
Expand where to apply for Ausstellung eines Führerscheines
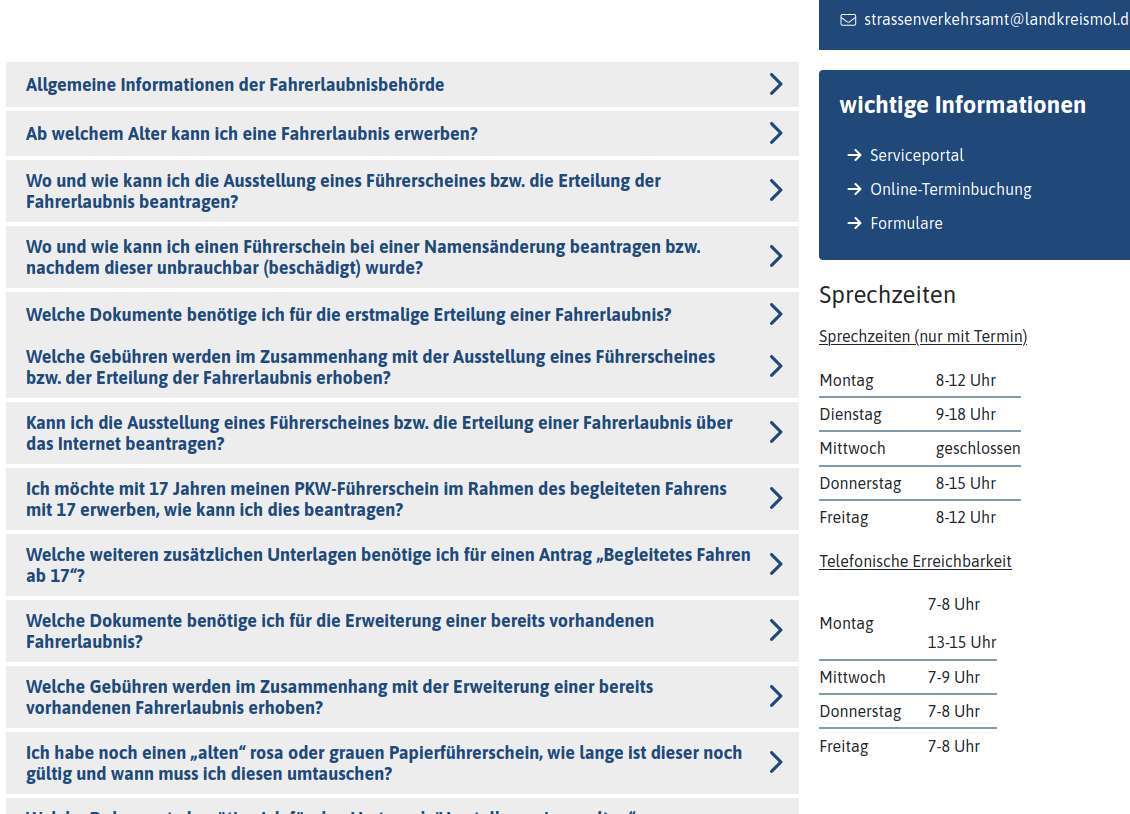click(343, 191)
